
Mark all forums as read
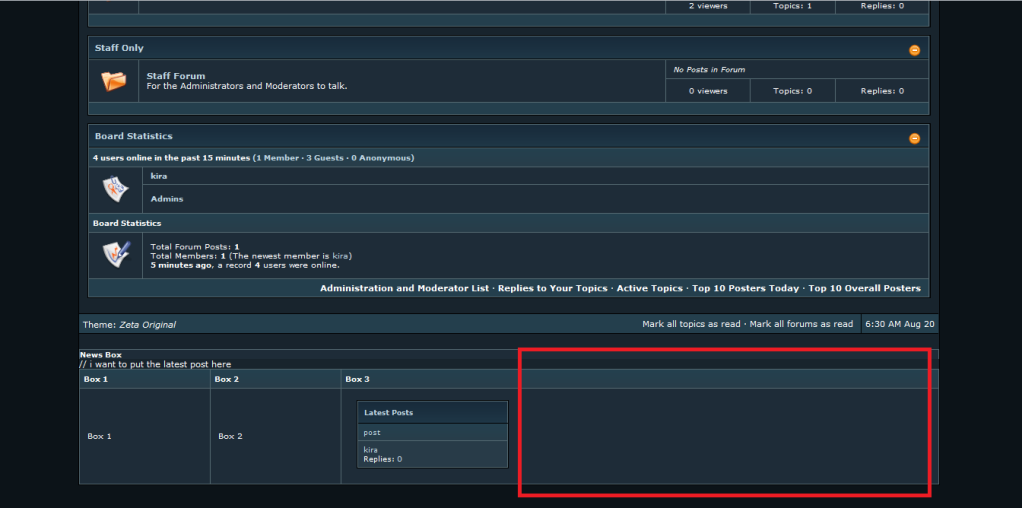click(x=801, y=324)
